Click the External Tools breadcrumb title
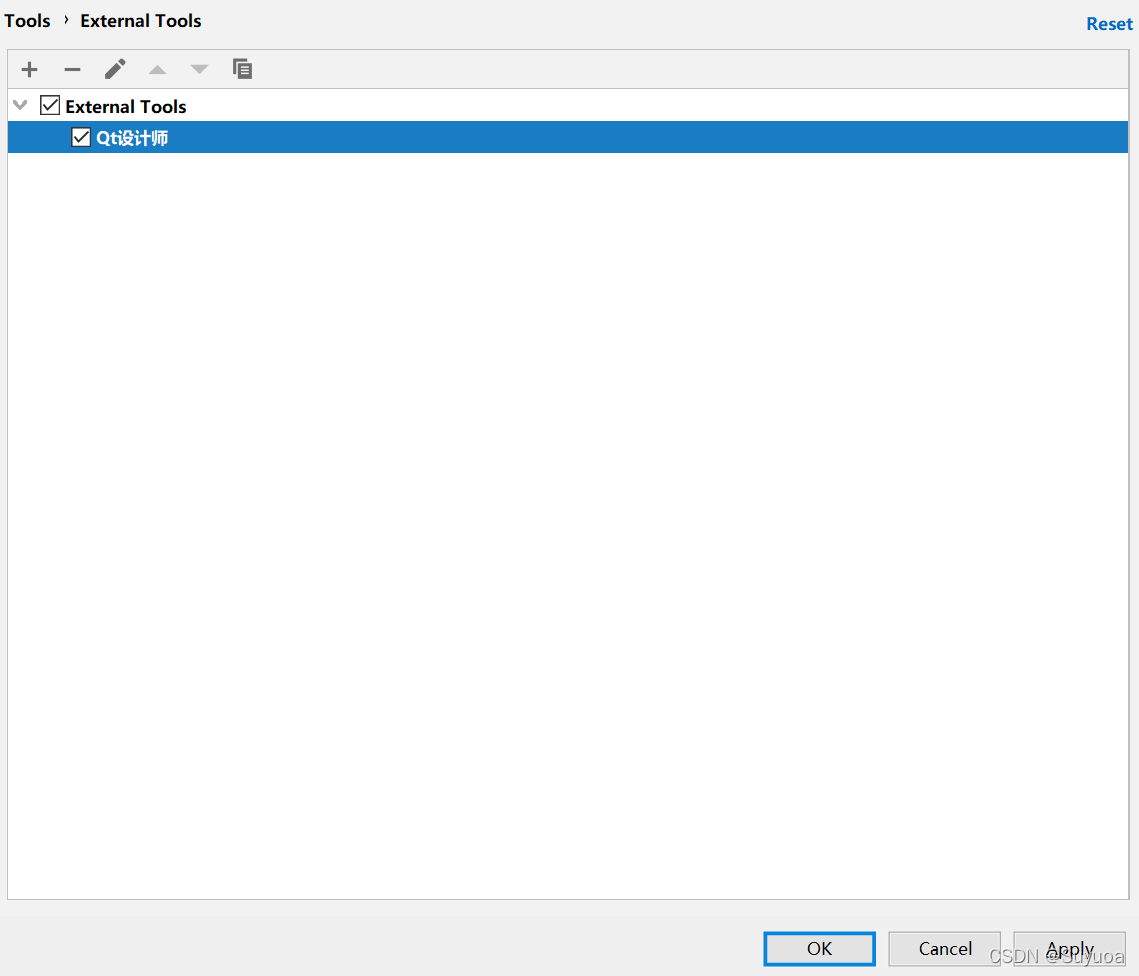1139x976 pixels. tap(141, 21)
